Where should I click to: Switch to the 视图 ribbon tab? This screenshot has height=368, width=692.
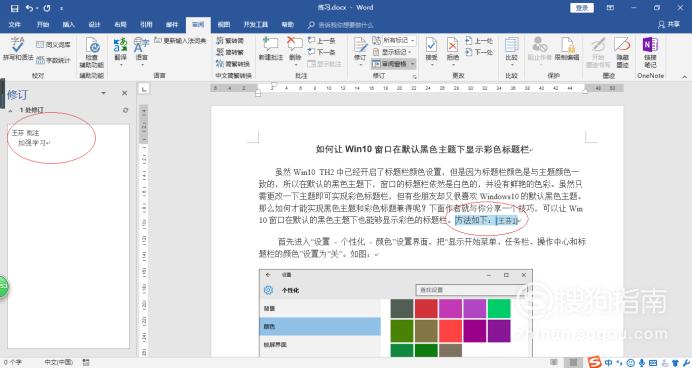click(224, 25)
